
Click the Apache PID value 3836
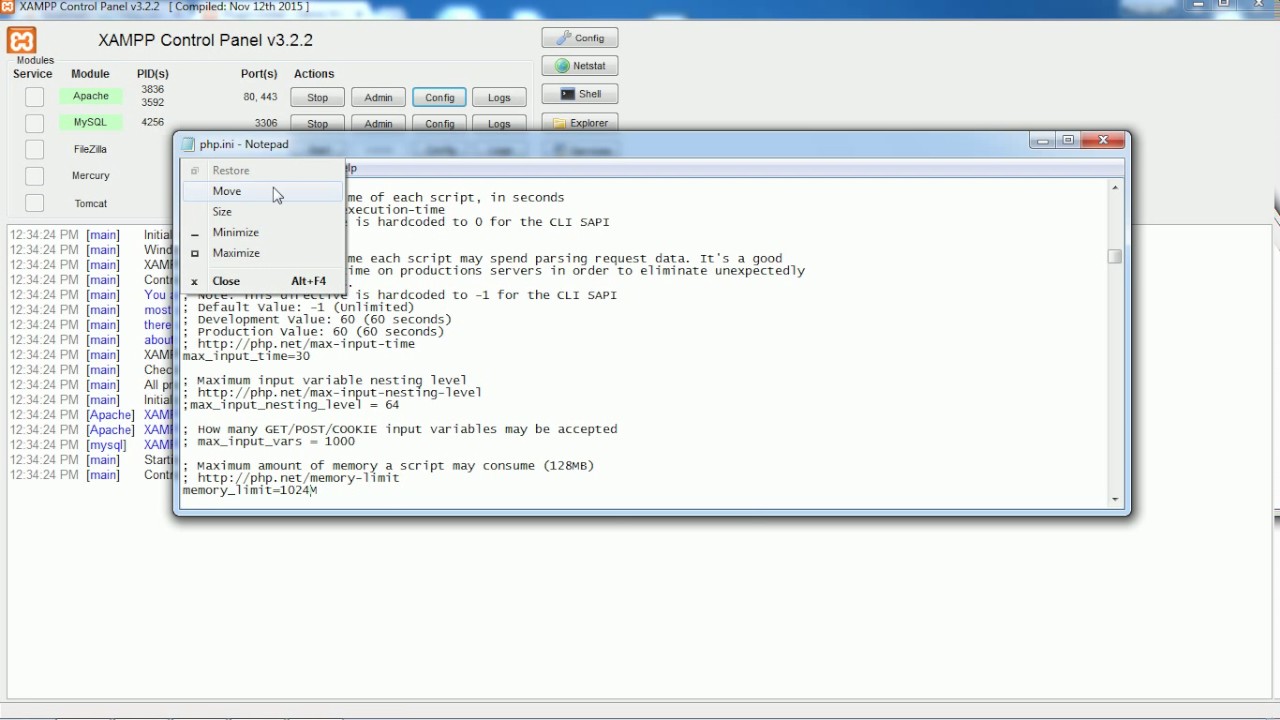coord(153,90)
